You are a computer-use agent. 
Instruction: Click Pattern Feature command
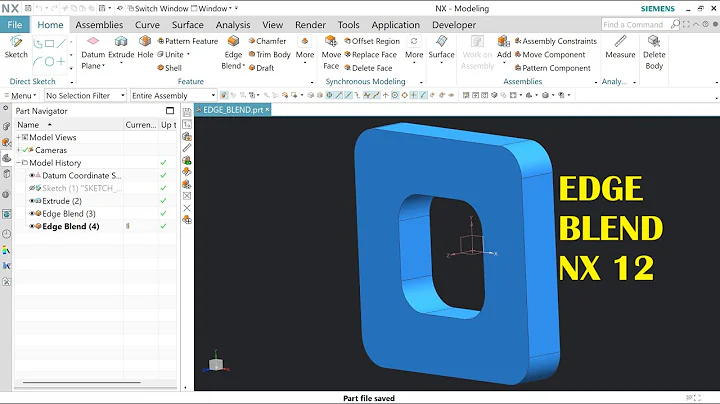tap(188, 41)
